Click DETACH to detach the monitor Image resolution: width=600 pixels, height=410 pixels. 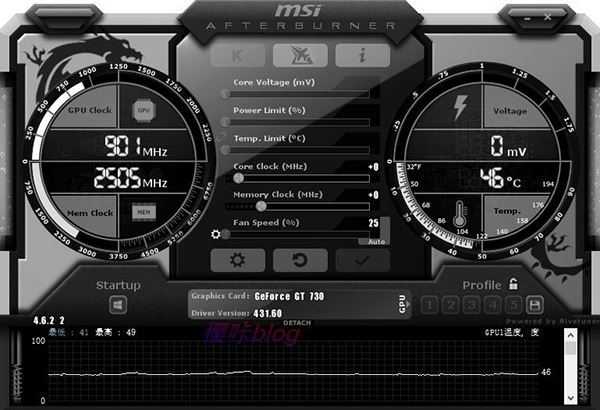tap(297, 323)
